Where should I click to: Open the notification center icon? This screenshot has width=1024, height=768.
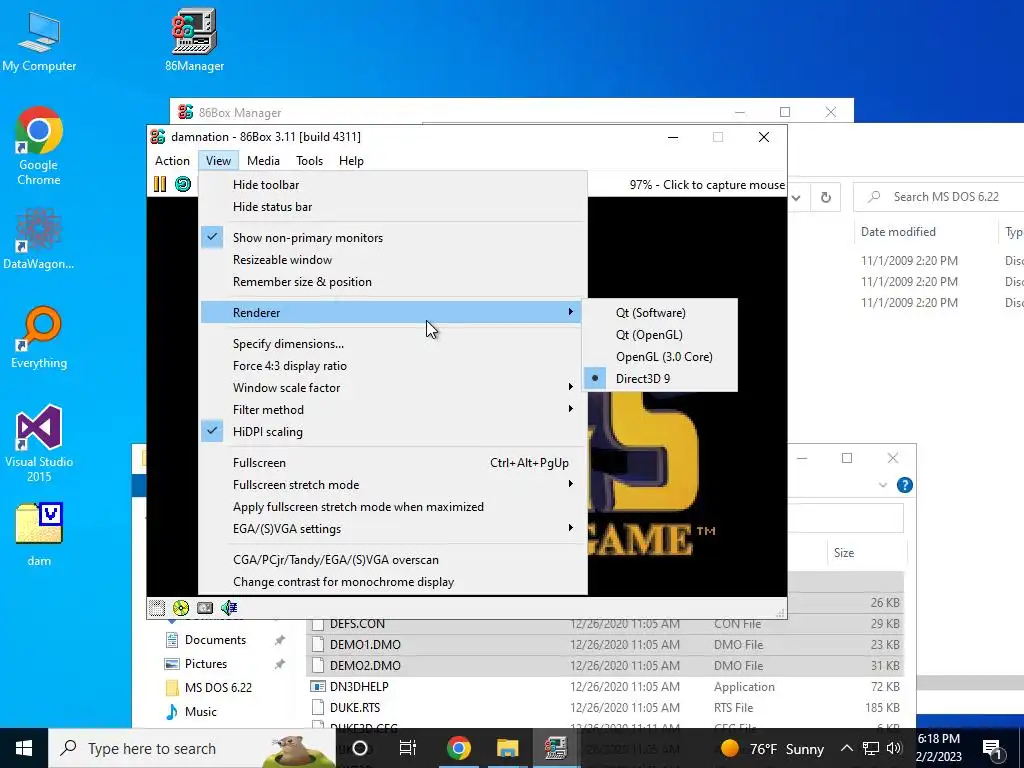click(993, 748)
